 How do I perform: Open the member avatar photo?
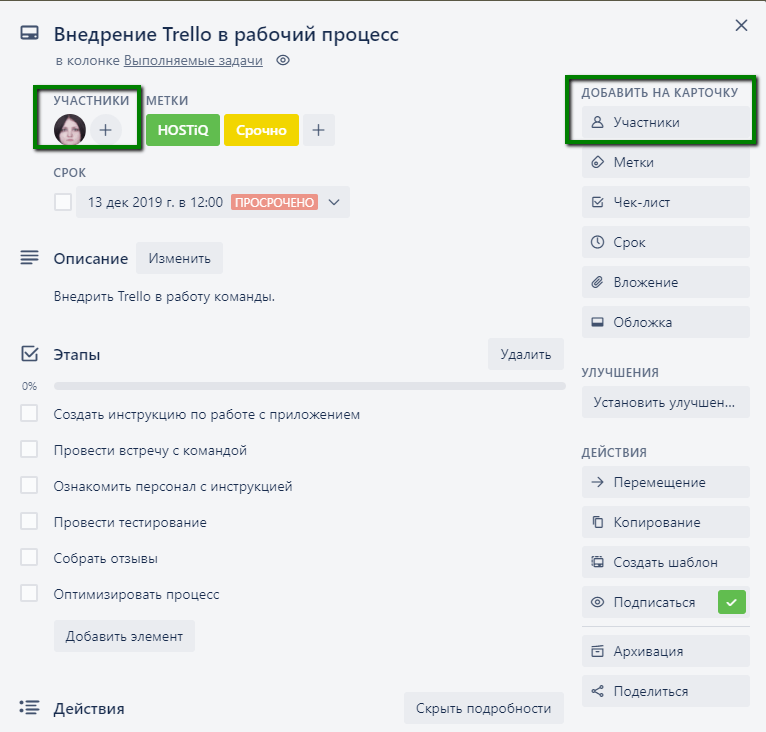point(70,130)
